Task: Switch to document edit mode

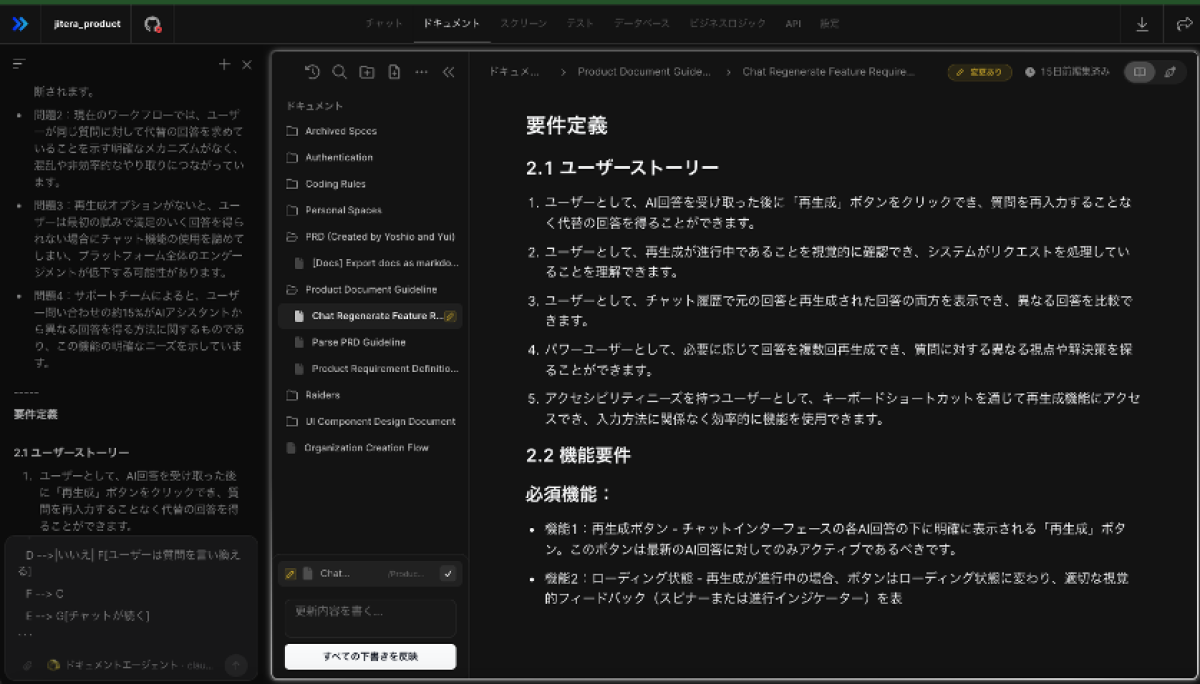Action: (1169, 72)
